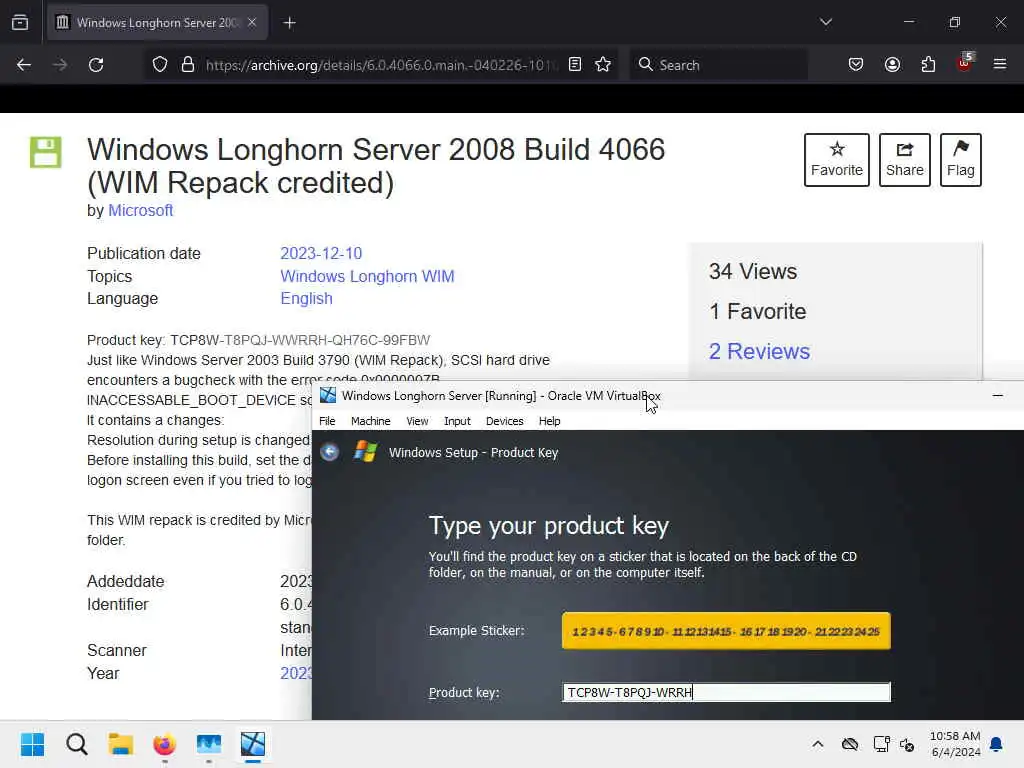
Task: Open taskbar Search magnifier
Action: tap(76, 744)
